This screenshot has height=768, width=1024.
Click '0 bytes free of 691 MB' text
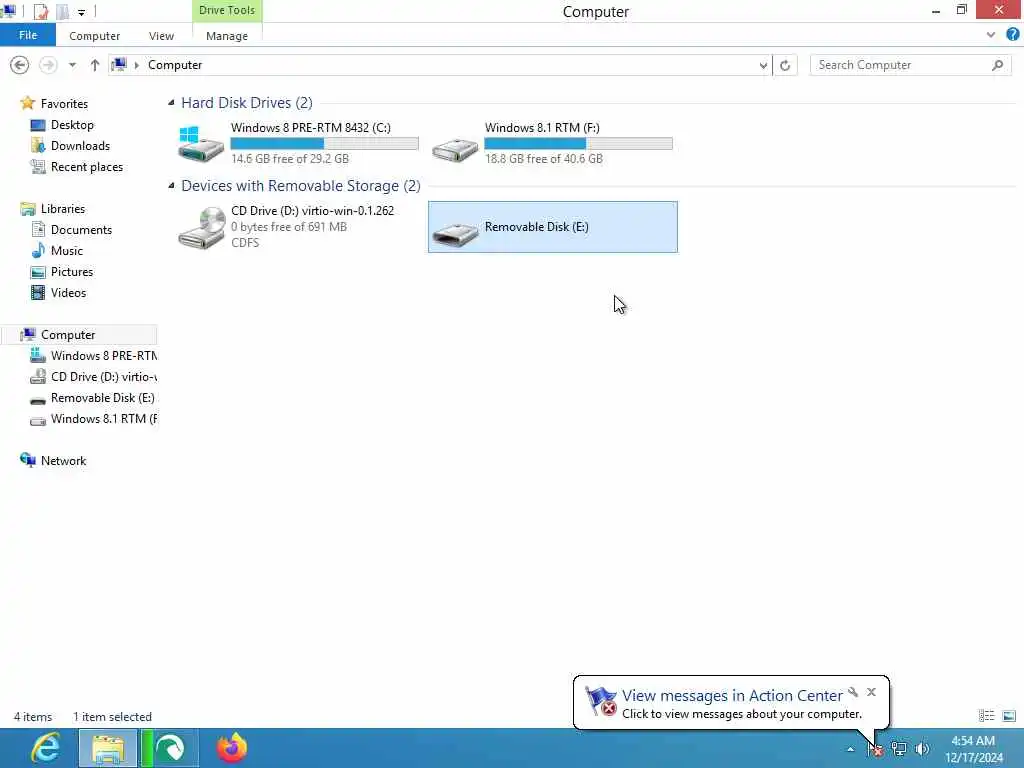289,227
